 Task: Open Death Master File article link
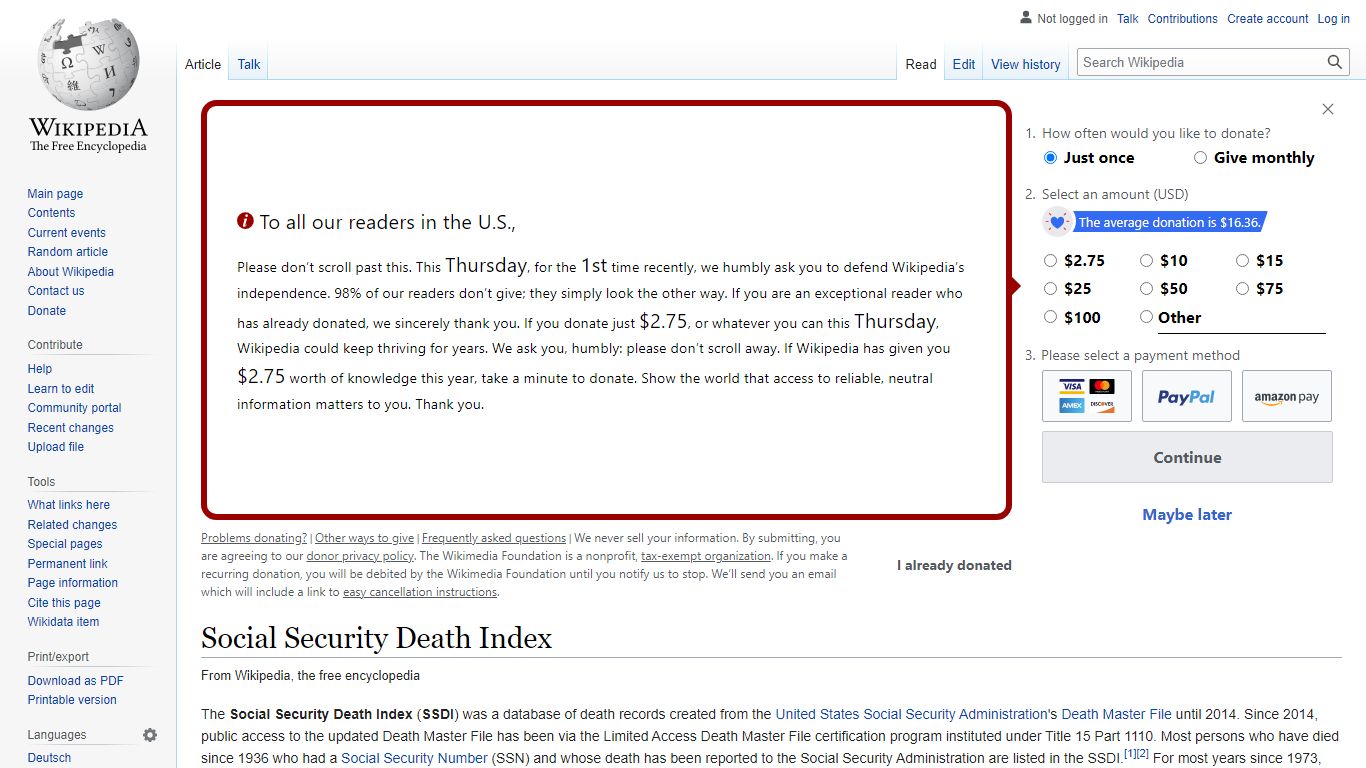click(1116, 714)
